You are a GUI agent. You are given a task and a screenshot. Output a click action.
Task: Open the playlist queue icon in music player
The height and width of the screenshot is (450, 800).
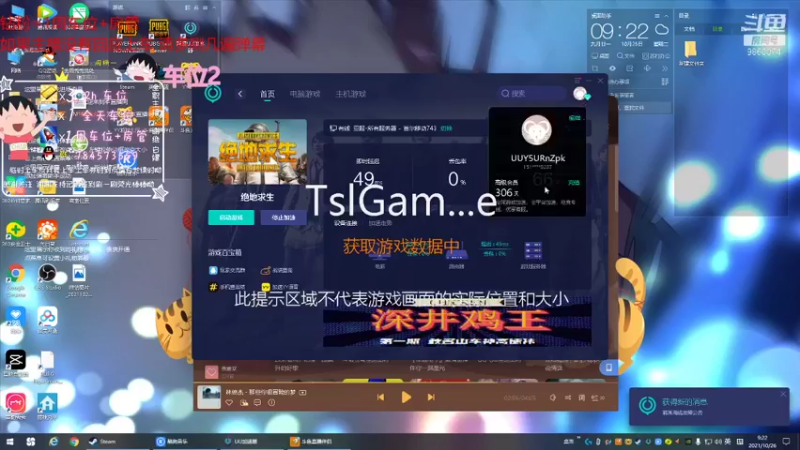tap(597, 397)
